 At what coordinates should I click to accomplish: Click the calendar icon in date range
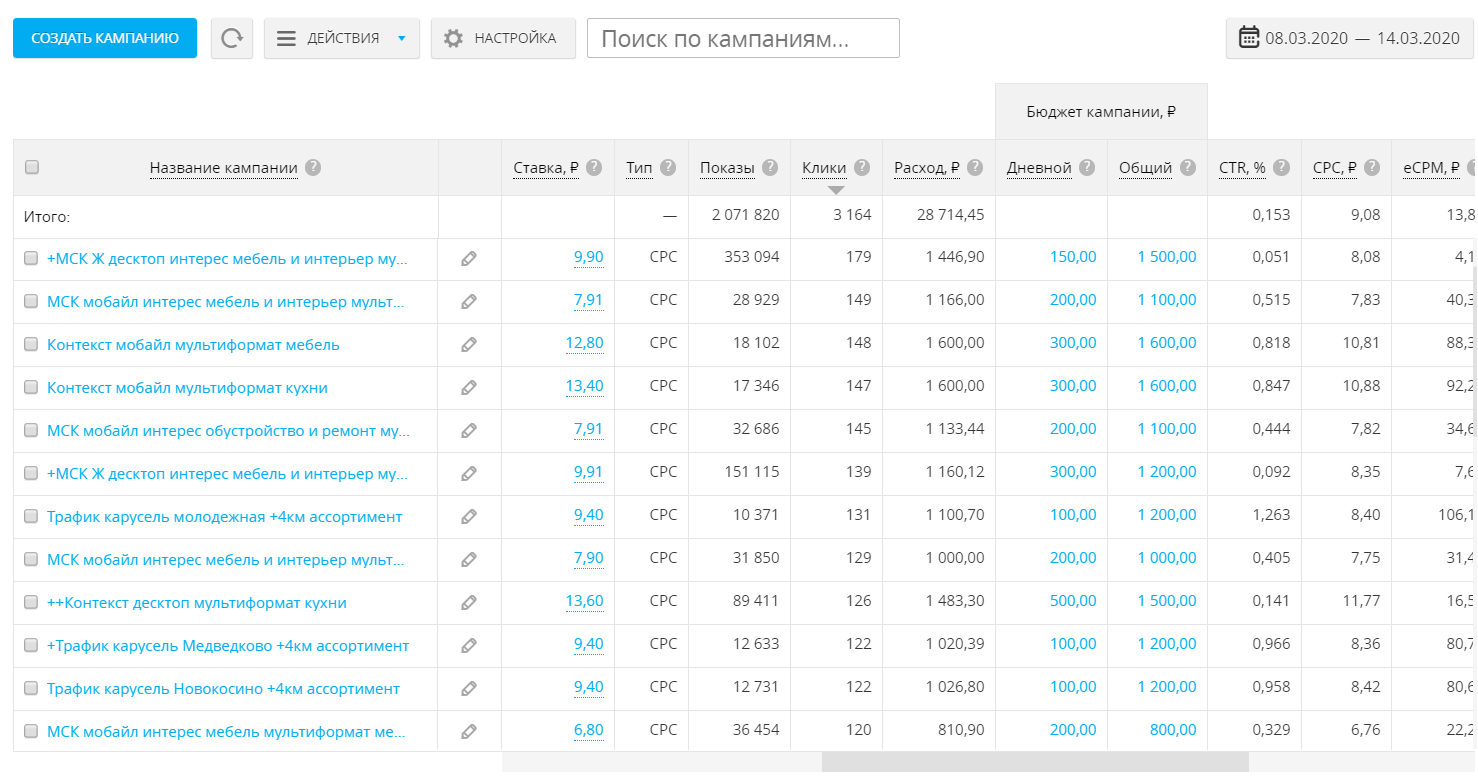pyautogui.click(x=1249, y=38)
